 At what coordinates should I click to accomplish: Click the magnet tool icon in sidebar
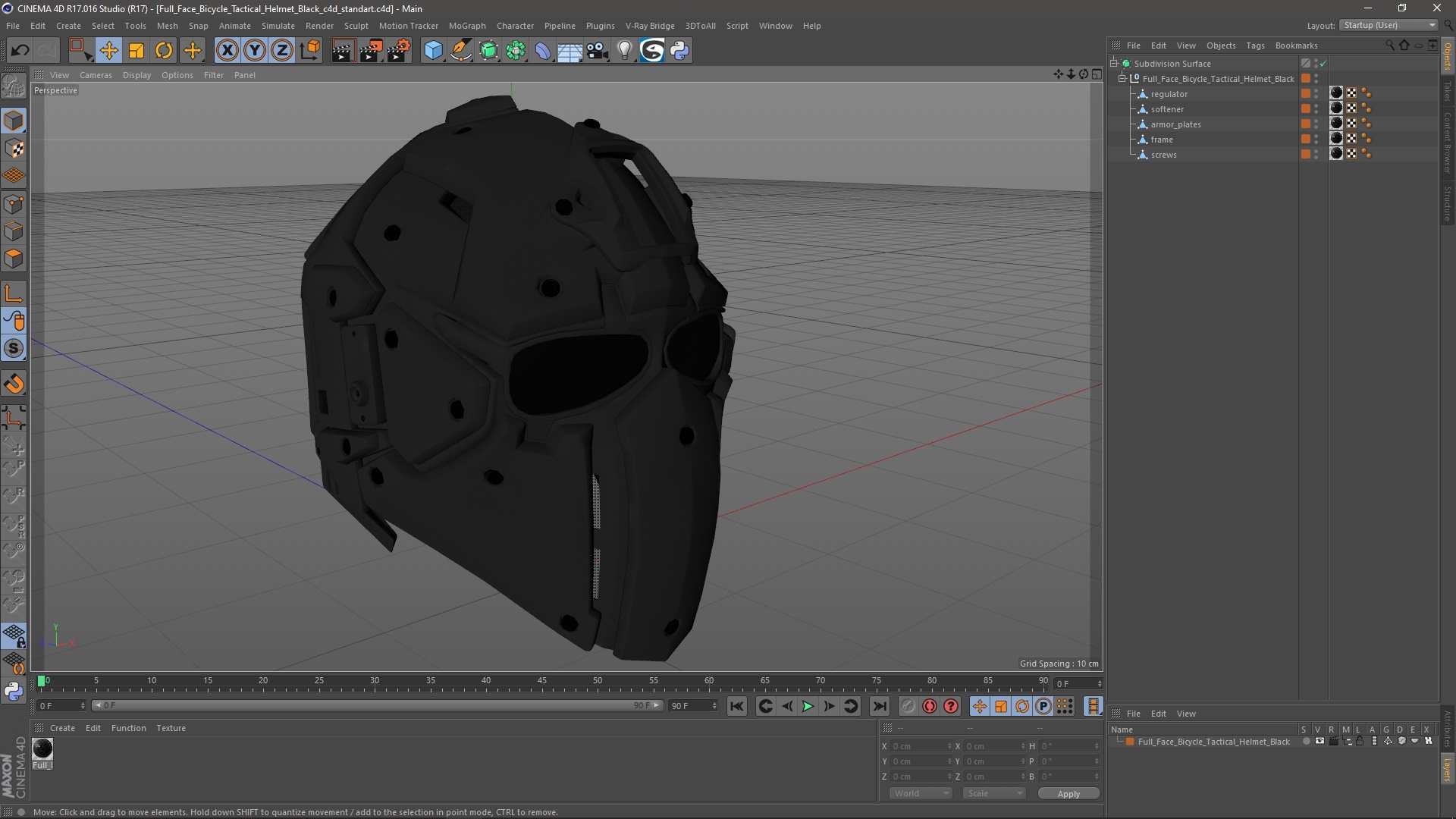point(14,384)
